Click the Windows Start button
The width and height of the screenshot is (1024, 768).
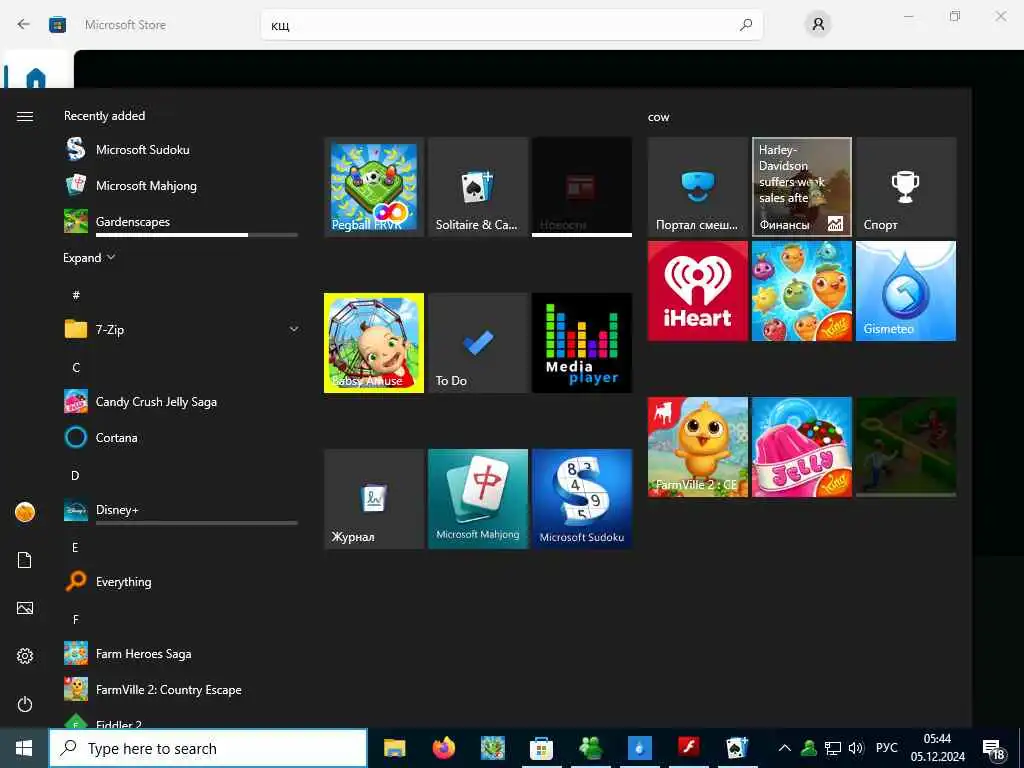(x=24, y=748)
